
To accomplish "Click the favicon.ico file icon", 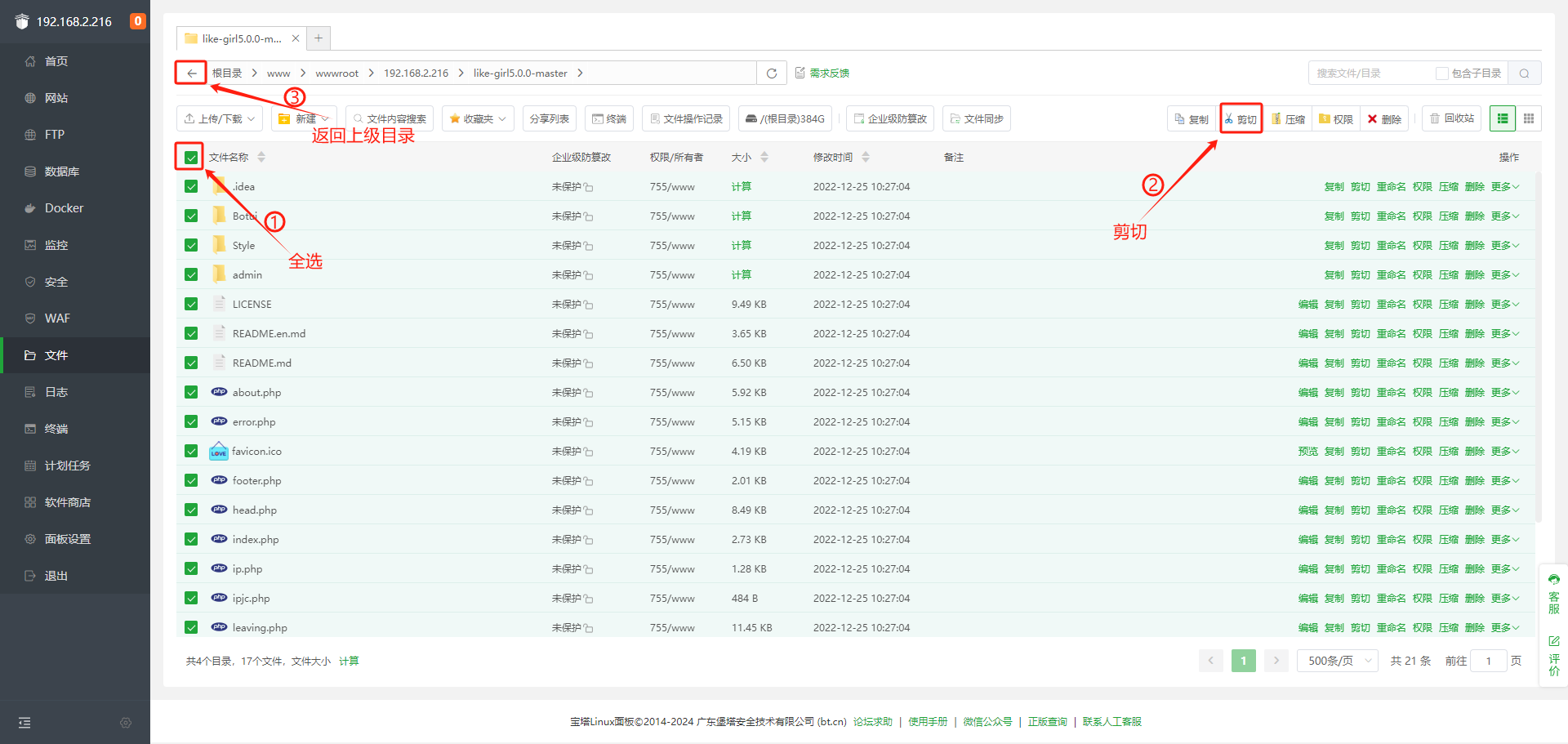I will (219, 451).
